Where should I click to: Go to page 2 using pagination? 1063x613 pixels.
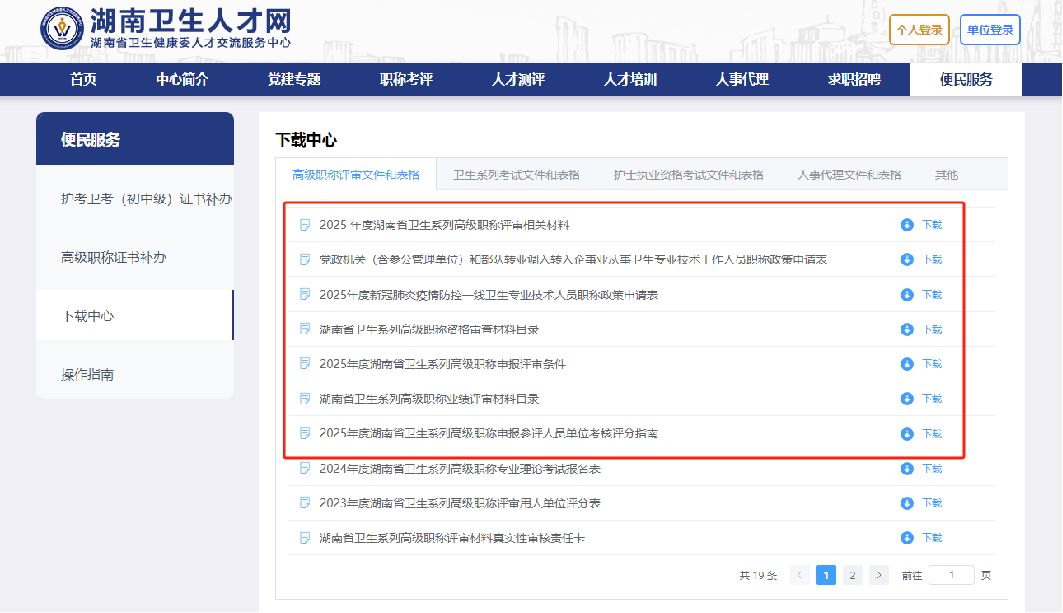852,575
